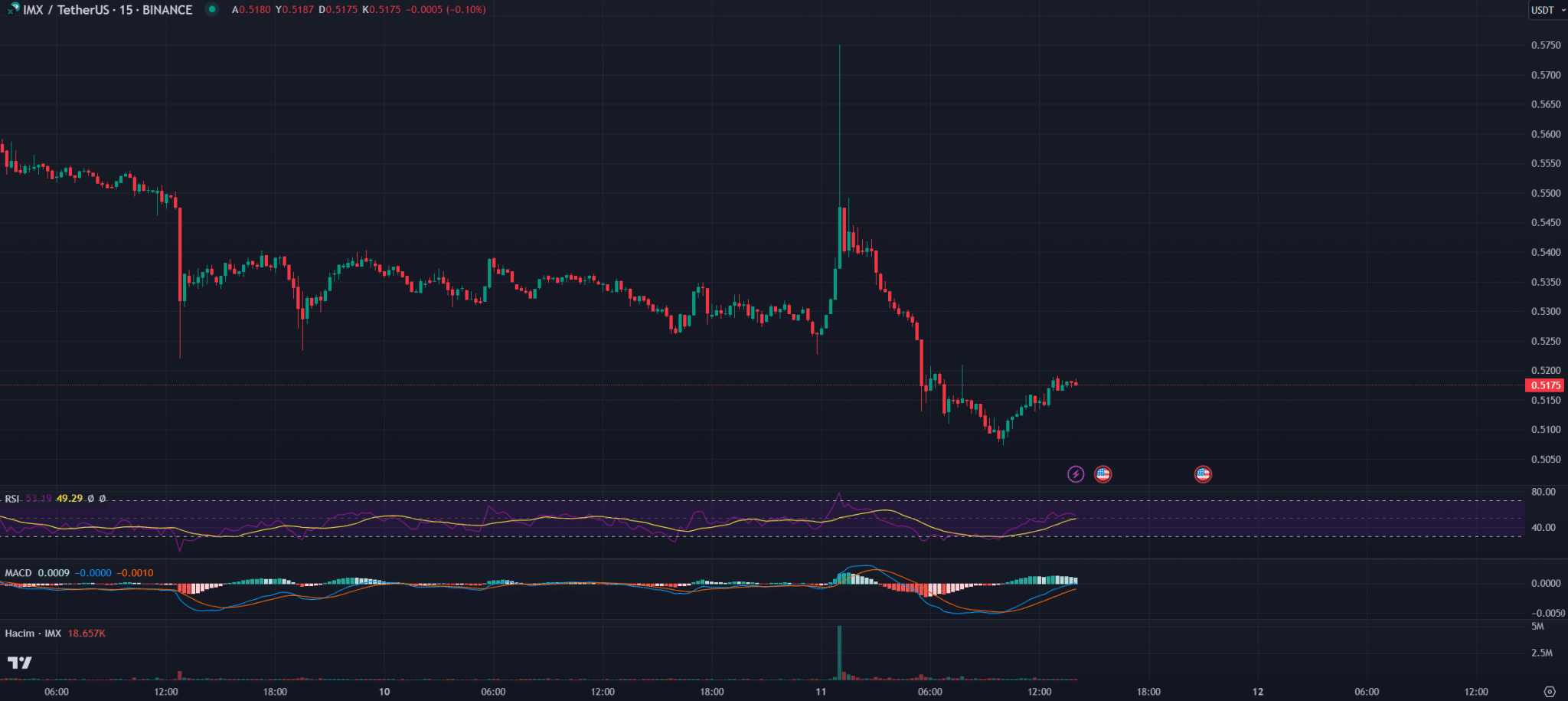
Task: Select the RSI indicator legend
Action: [12, 499]
